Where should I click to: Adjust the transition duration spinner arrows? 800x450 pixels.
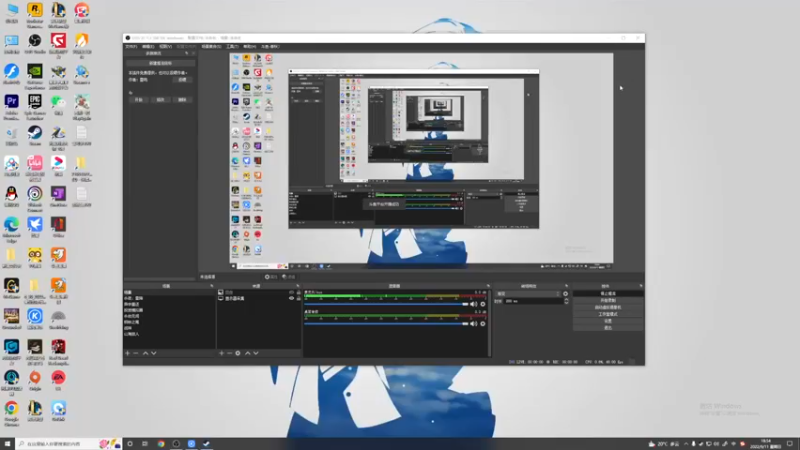(566, 302)
